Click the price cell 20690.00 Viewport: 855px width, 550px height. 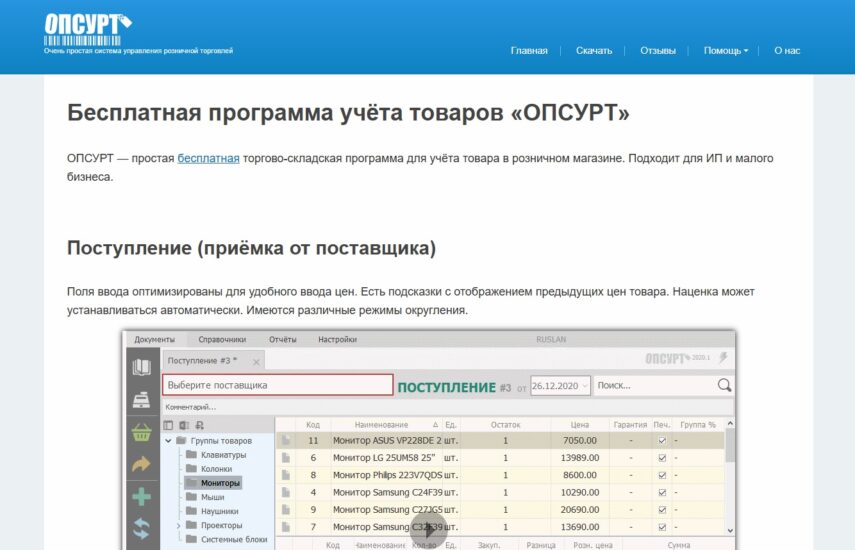tap(580, 510)
